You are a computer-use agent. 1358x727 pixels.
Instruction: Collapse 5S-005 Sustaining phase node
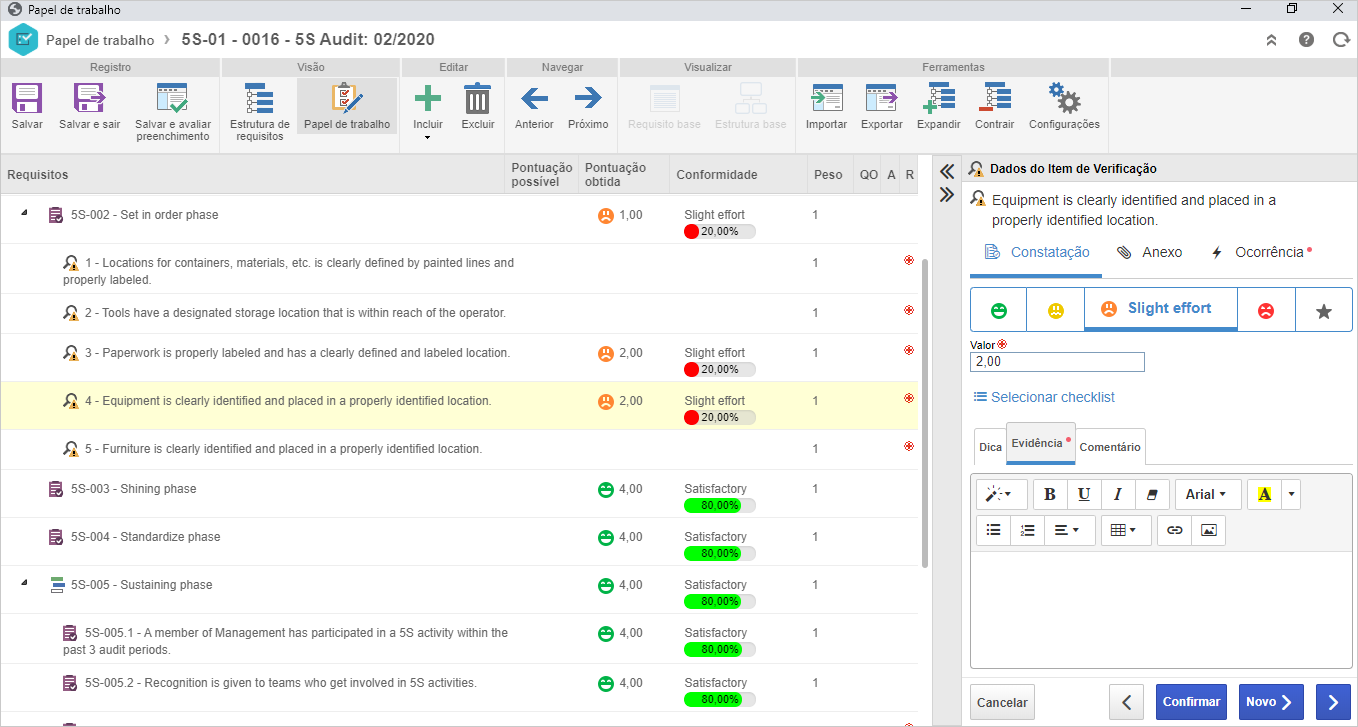[25, 583]
